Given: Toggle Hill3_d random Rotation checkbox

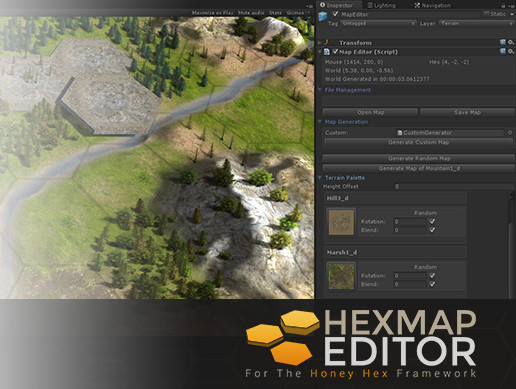Looking at the screenshot, I should [x=432, y=221].
